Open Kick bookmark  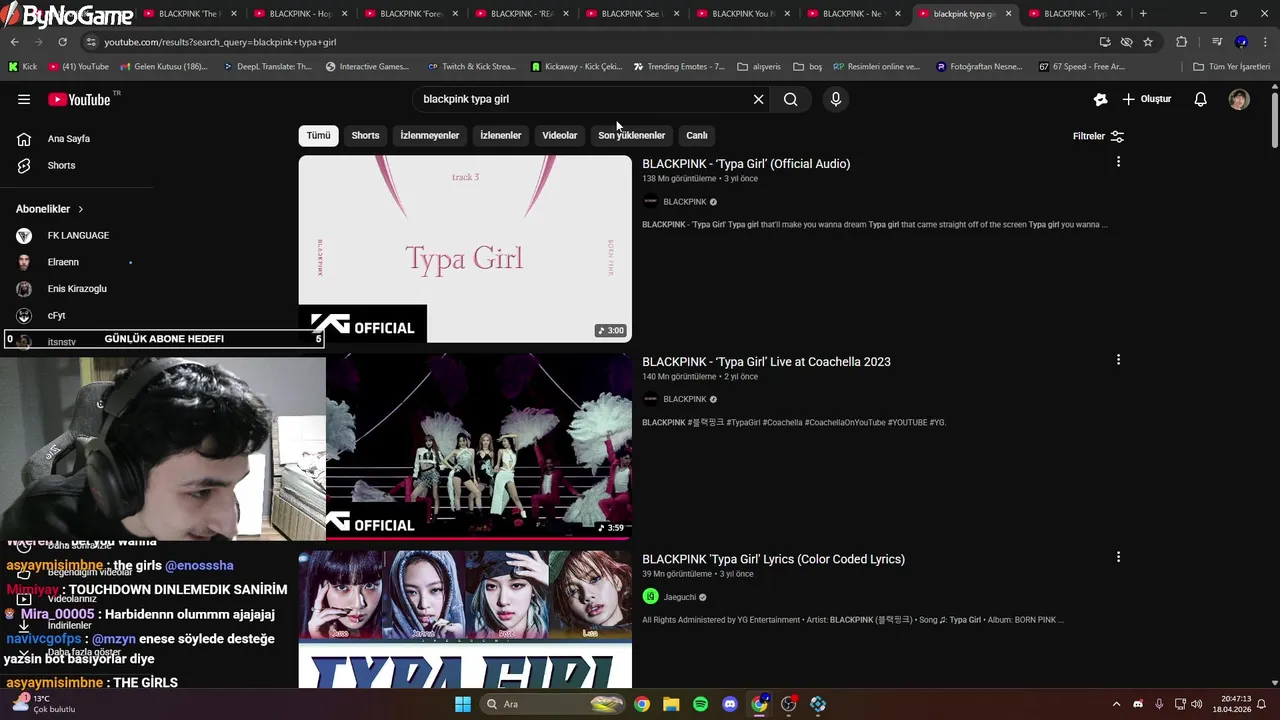[22, 67]
